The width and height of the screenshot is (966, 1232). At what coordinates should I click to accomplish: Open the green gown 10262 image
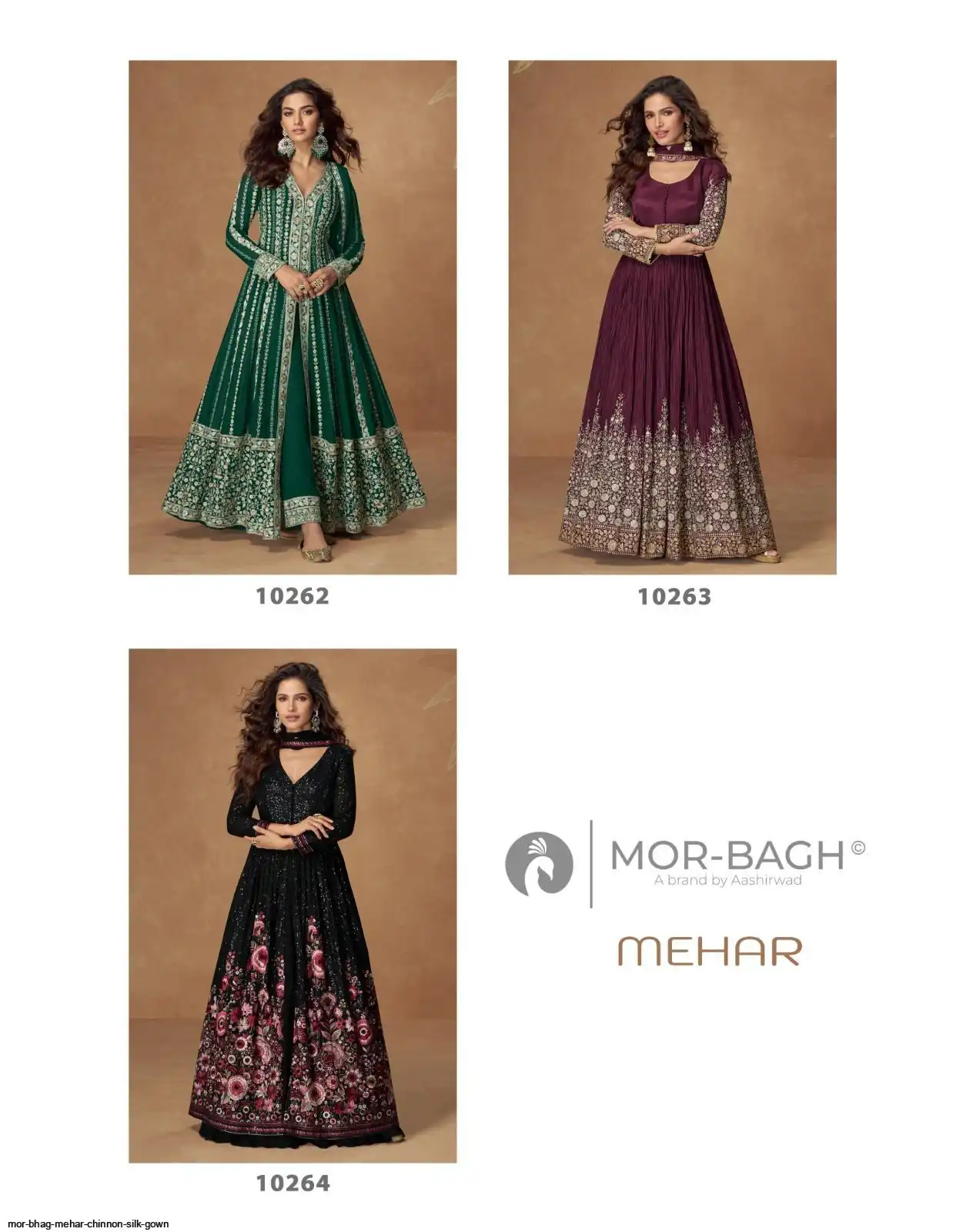292,317
